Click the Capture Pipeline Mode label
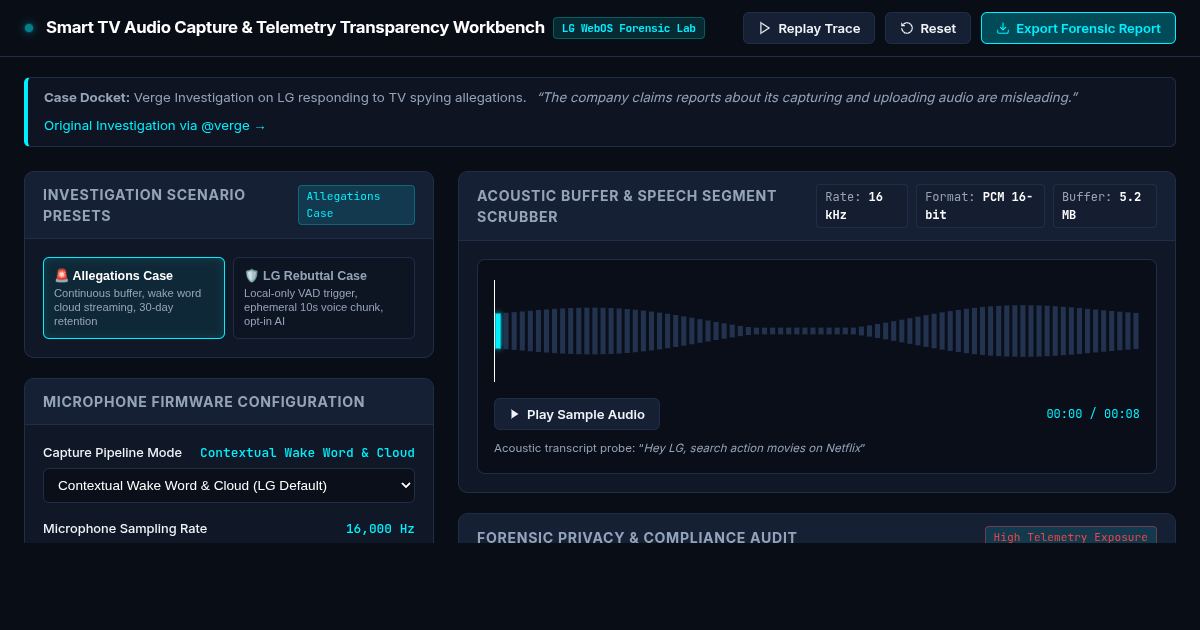 112,452
